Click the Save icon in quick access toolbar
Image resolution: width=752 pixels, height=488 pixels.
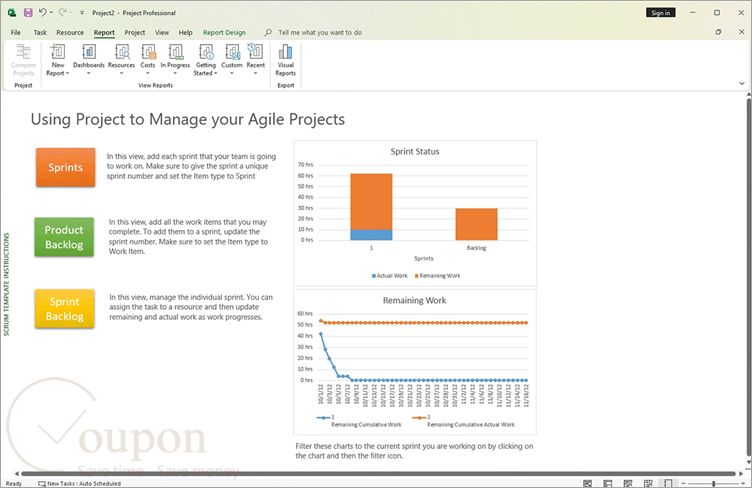[28, 12]
